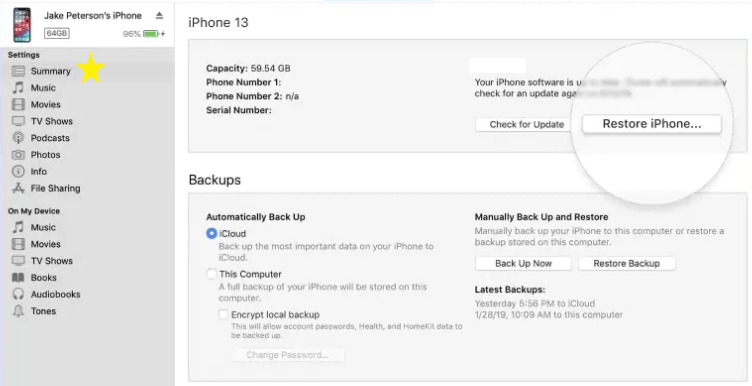Image resolution: width=752 pixels, height=386 pixels.
Task: Open Movies filmstrip icon under Settings
Action: pos(18,105)
